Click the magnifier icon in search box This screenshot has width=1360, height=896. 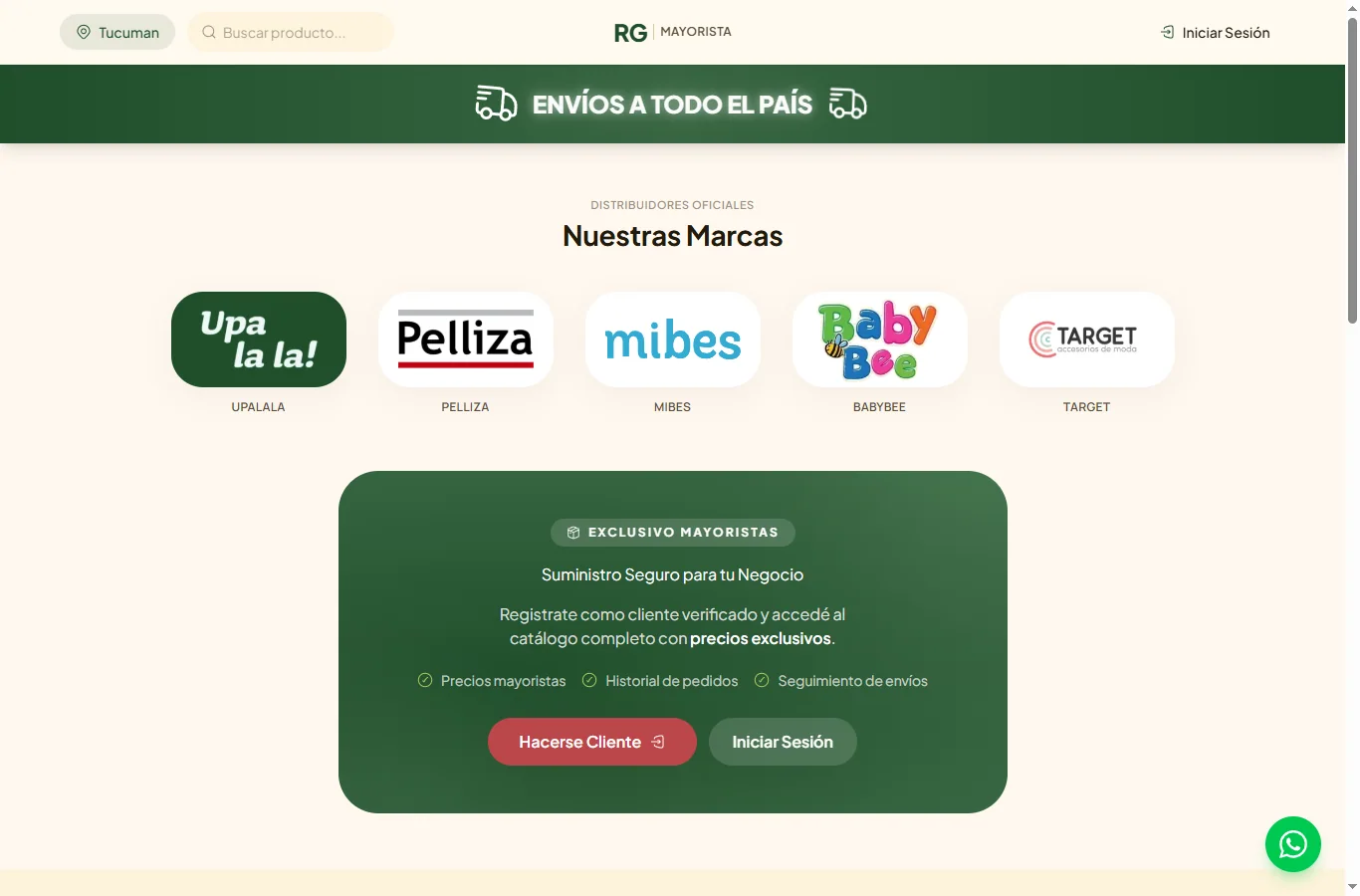(x=209, y=32)
